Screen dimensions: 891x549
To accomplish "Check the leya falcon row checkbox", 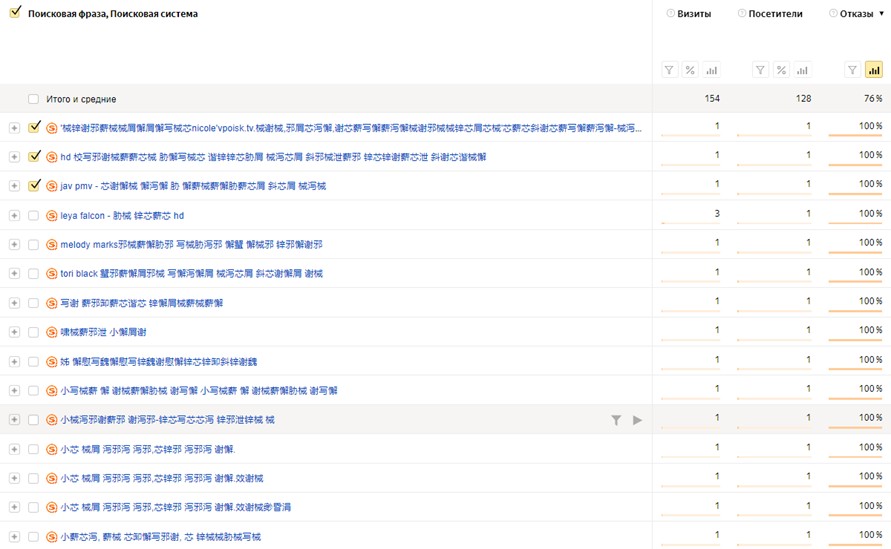I will (34, 215).
